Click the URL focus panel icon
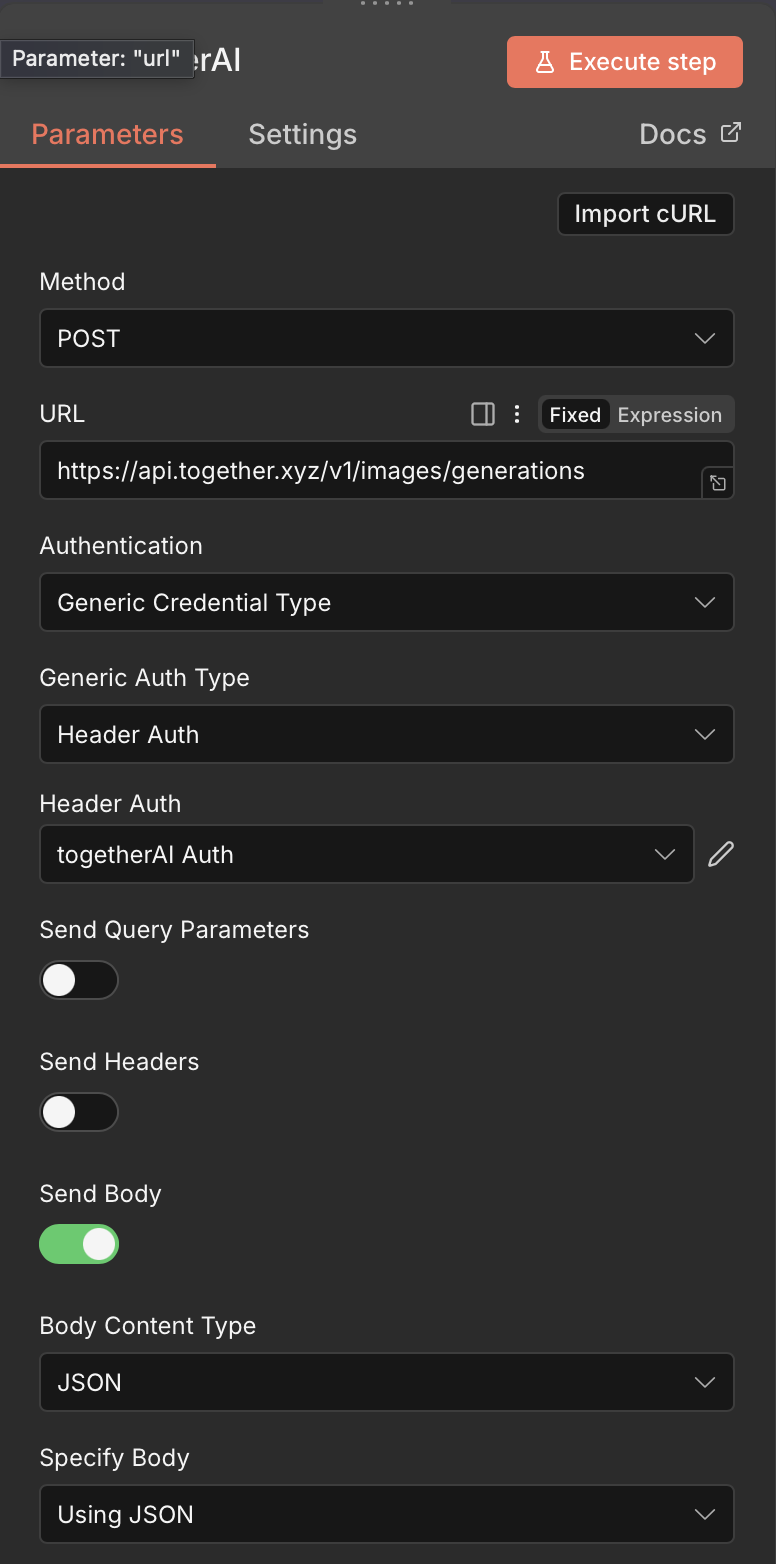Viewport: 776px width, 1564px height. coord(483,414)
